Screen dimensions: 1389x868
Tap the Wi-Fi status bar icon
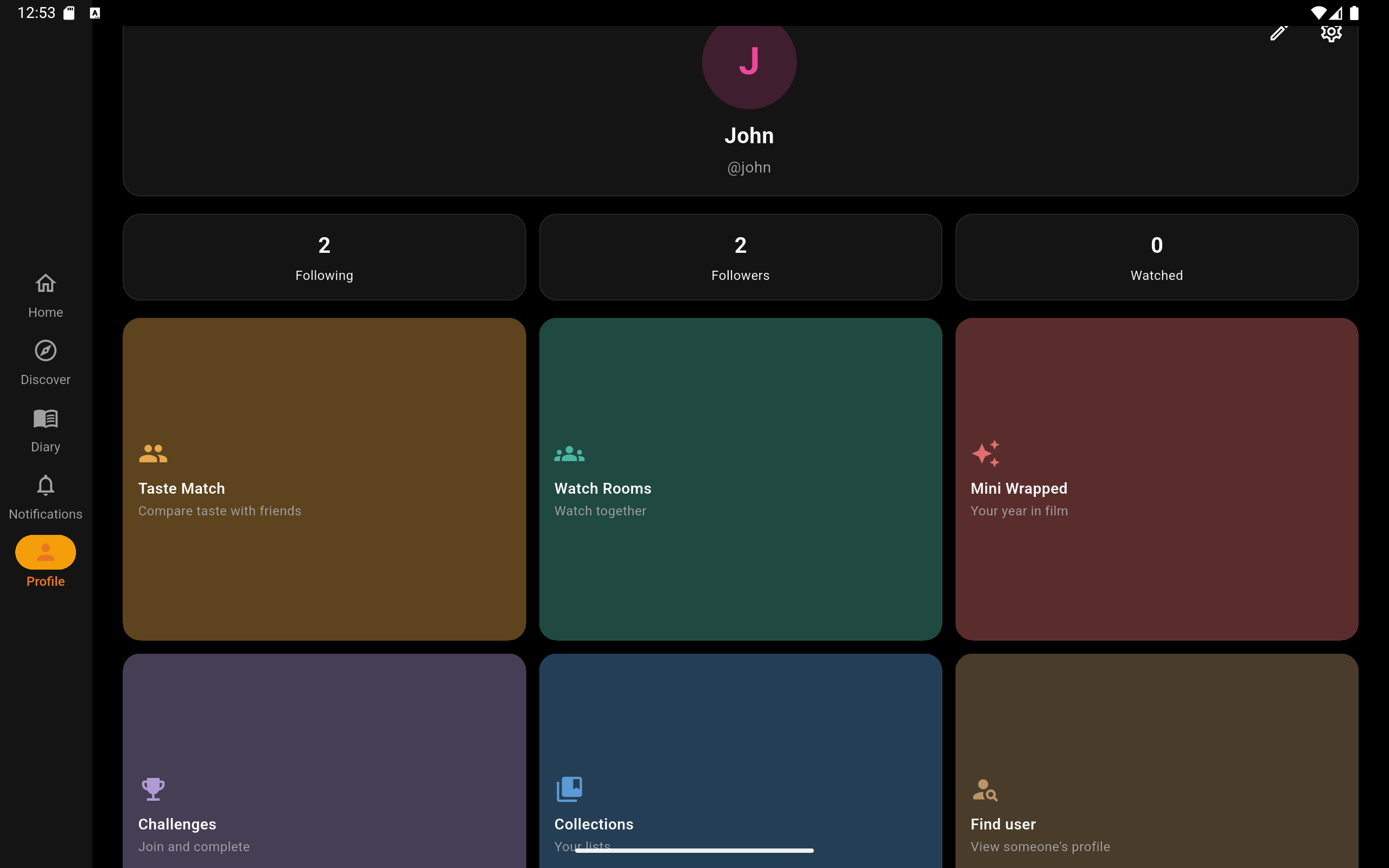click(1319, 12)
